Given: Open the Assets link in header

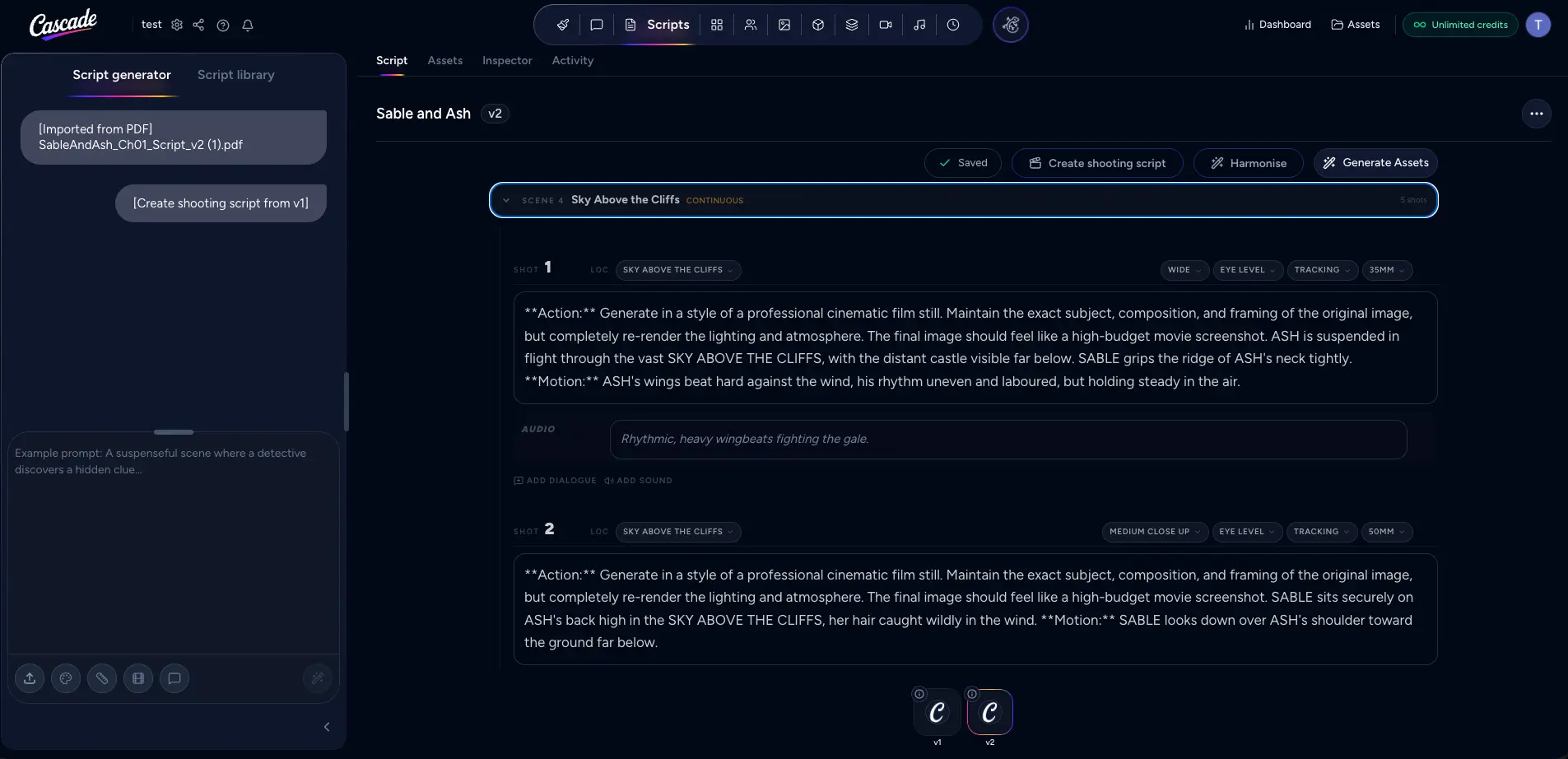Looking at the screenshot, I should (x=1356, y=25).
